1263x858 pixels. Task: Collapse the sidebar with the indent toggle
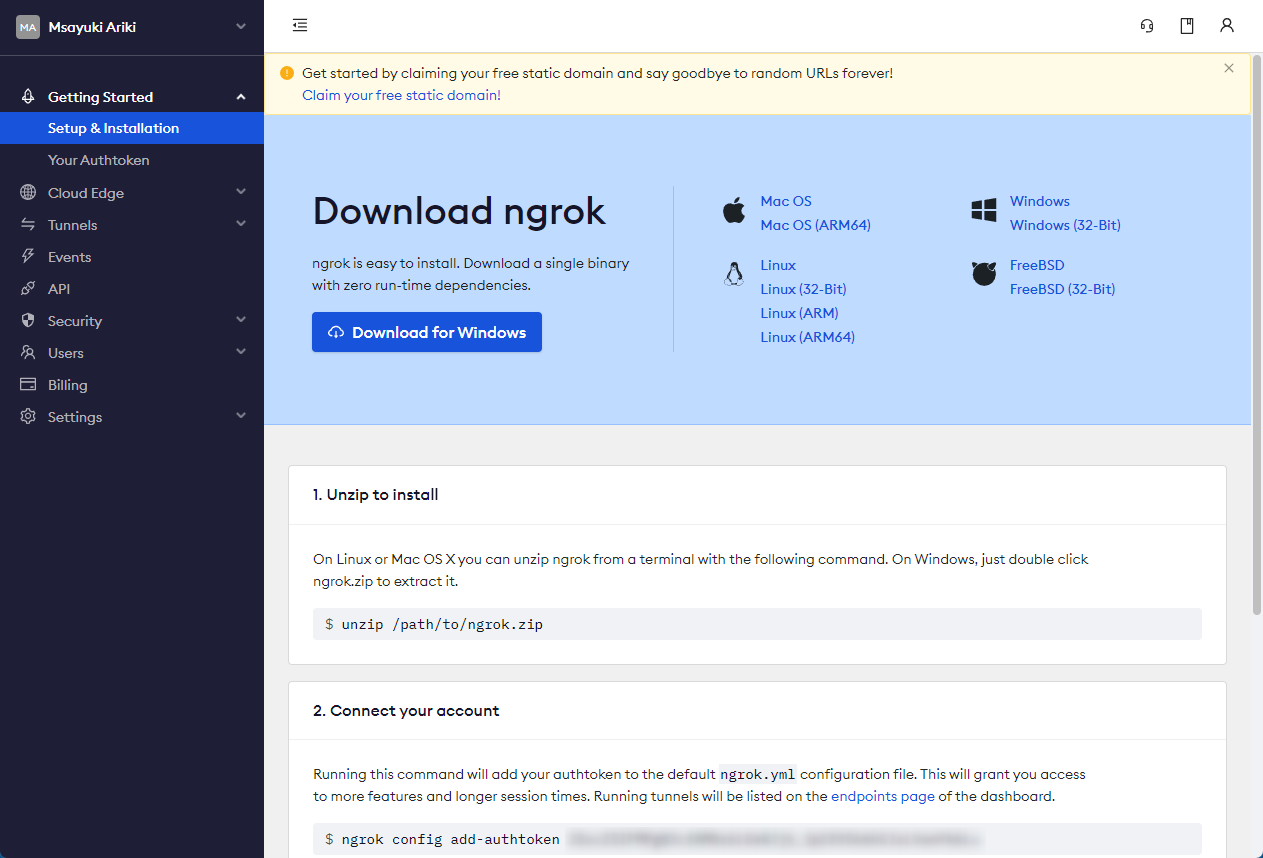[299, 25]
